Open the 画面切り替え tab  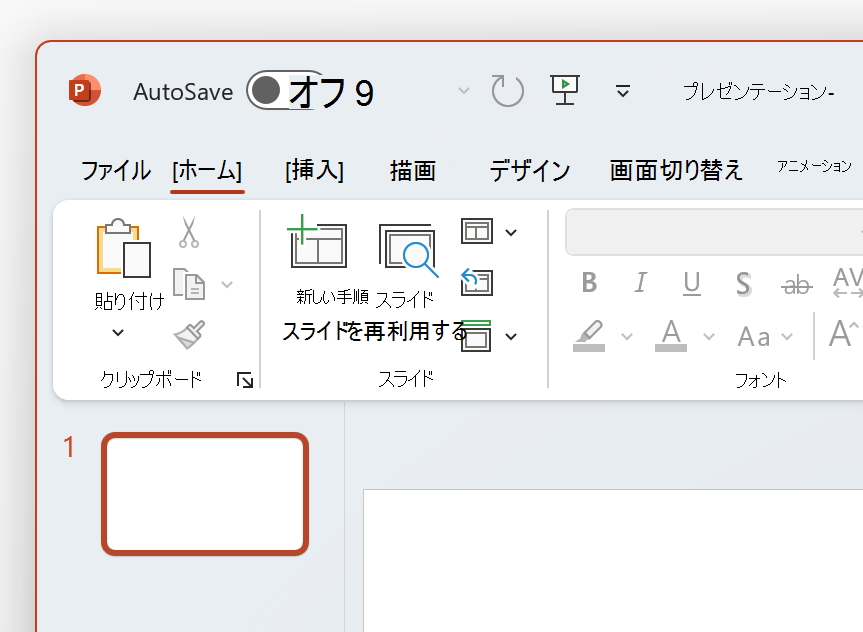[x=676, y=171]
